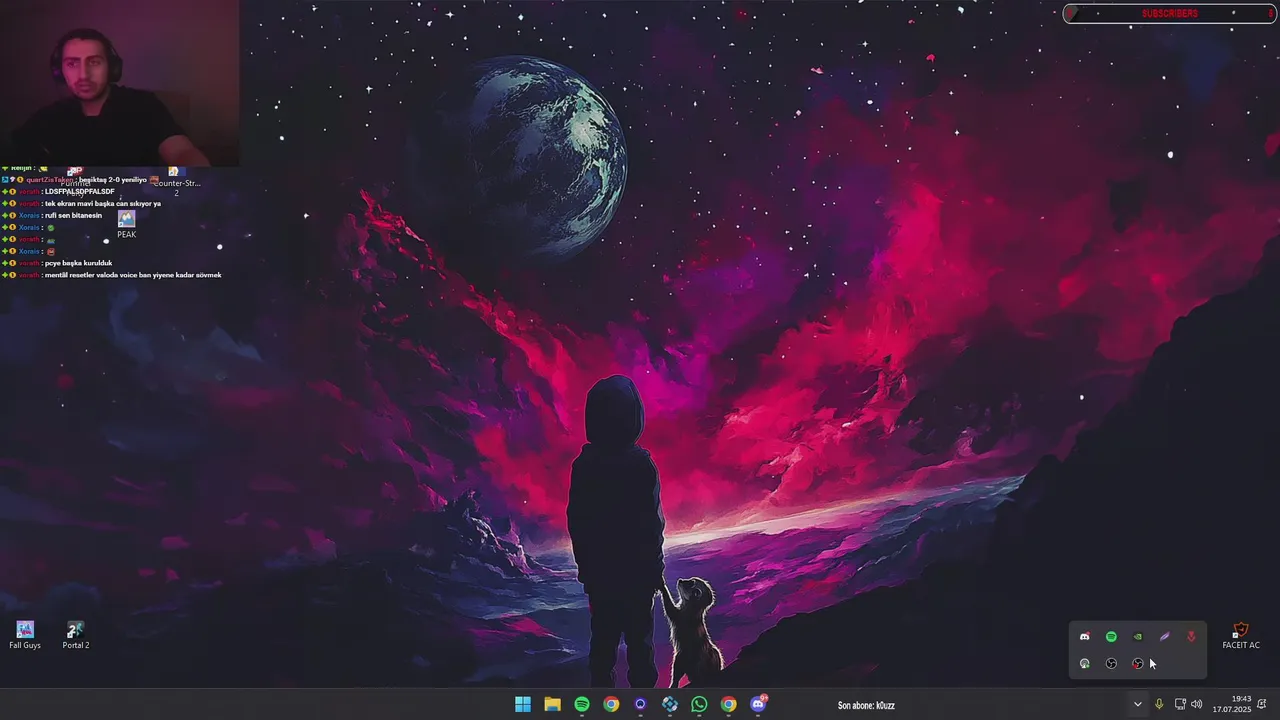Open the volume control in system tray
The height and width of the screenshot is (720, 1280).
point(1197,704)
